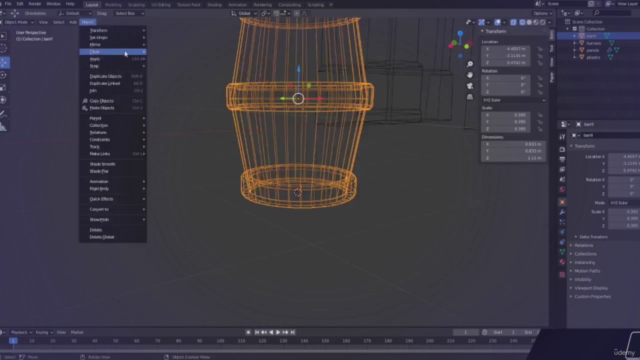Open Material properties tab icon
640x360 pixels.
tap(562, 262)
